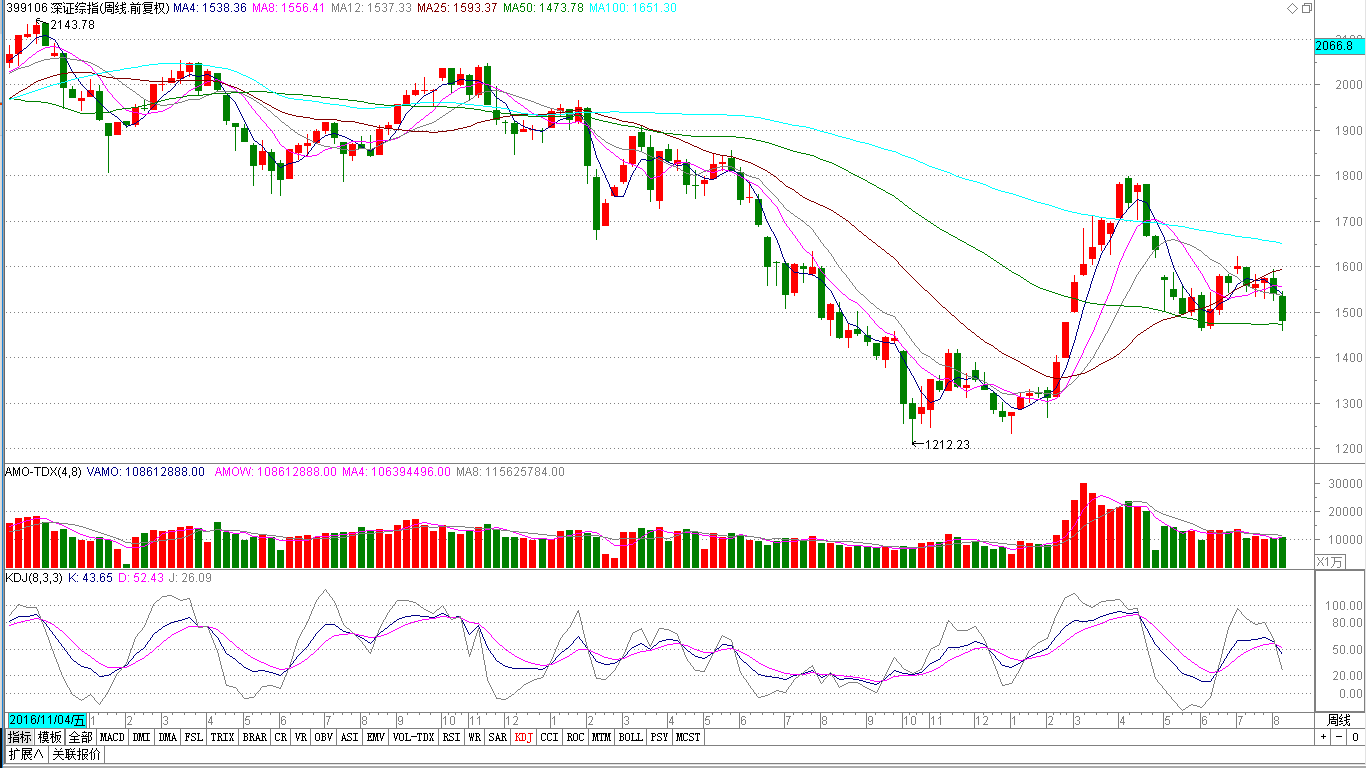Open the 周线 period selector

pyautogui.click(x=1338, y=720)
